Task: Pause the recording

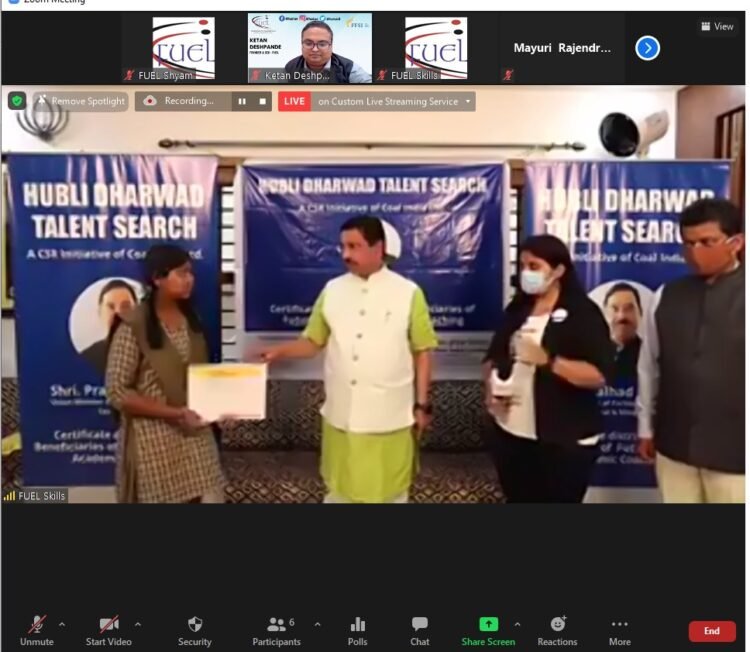Action: [x=242, y=101]
